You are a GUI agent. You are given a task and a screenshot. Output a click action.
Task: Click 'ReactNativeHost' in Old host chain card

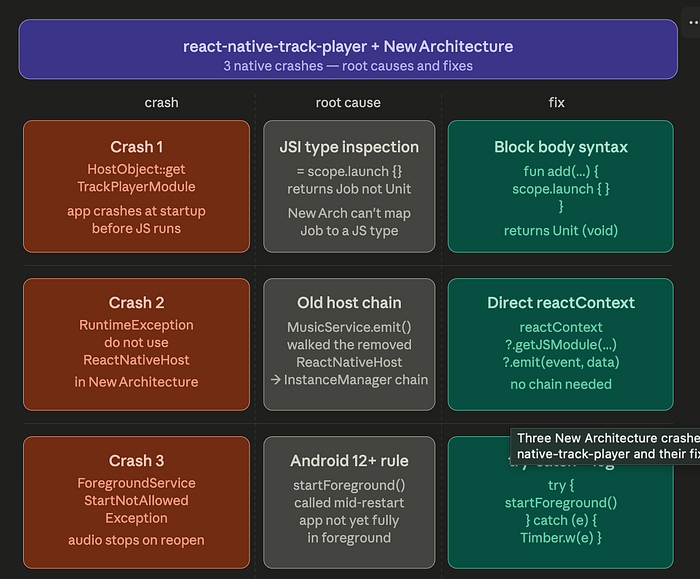click(x=349, y=362)
